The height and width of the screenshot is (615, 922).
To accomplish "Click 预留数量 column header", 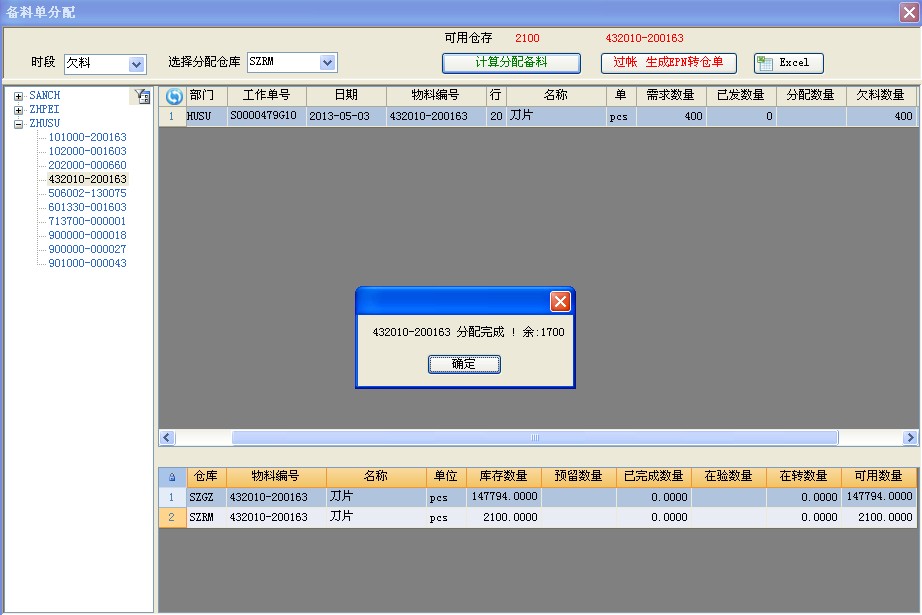I will (x=578, y=476).
